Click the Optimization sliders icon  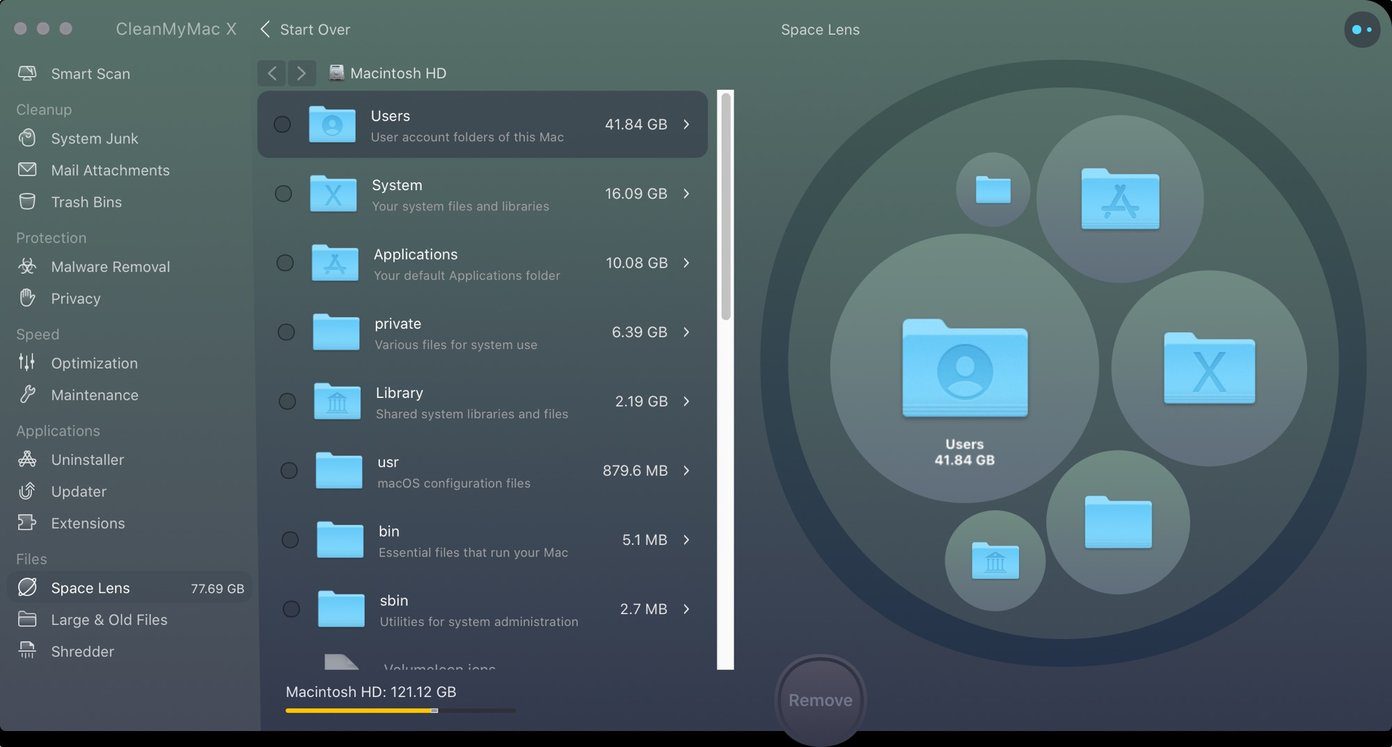(28, 363)
